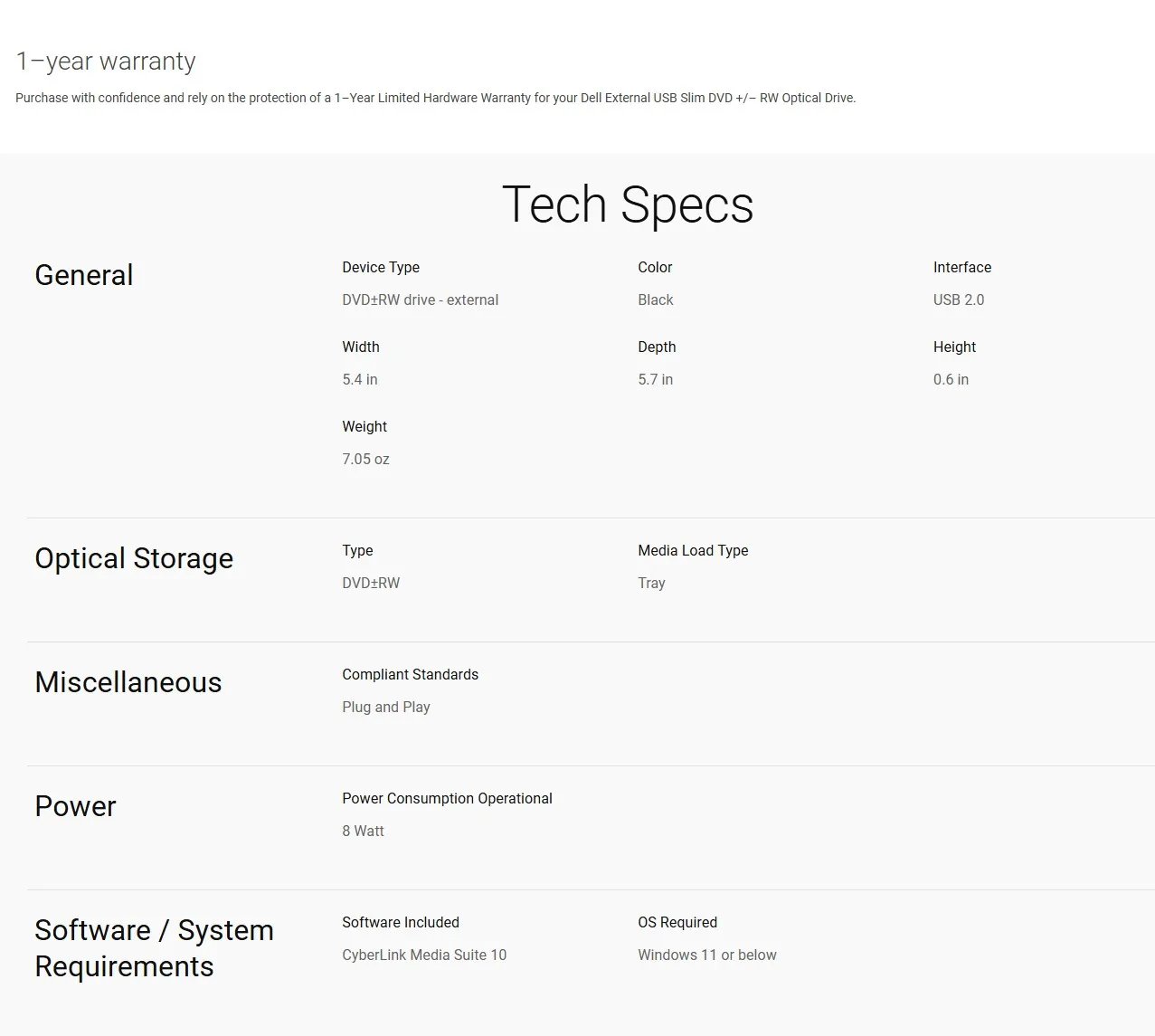Click the CyberLink Media Suite 10 text

click(424, 955)
